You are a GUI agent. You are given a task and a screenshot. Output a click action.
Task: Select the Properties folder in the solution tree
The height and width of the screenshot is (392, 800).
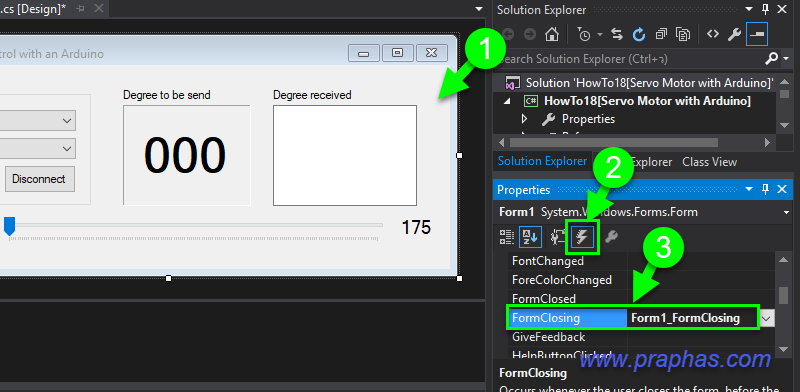tap(588, 119)
